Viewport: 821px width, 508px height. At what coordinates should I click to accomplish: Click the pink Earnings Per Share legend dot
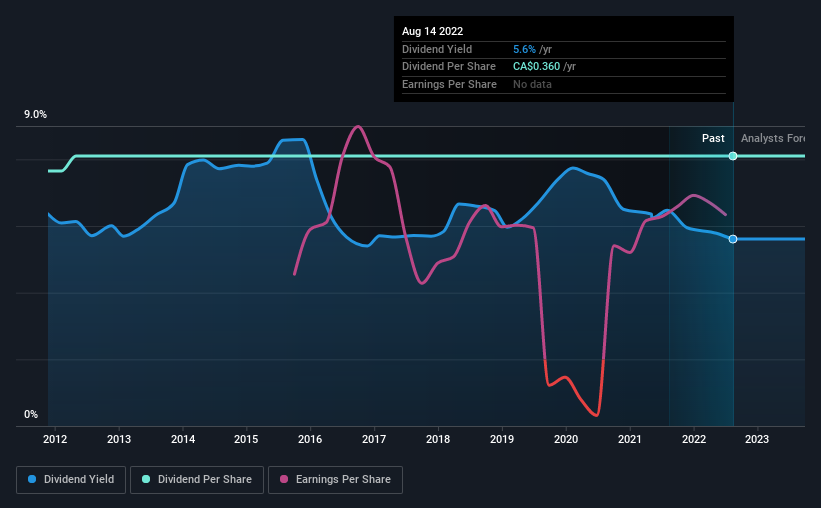pyautogui.click(x=284, y=479)
